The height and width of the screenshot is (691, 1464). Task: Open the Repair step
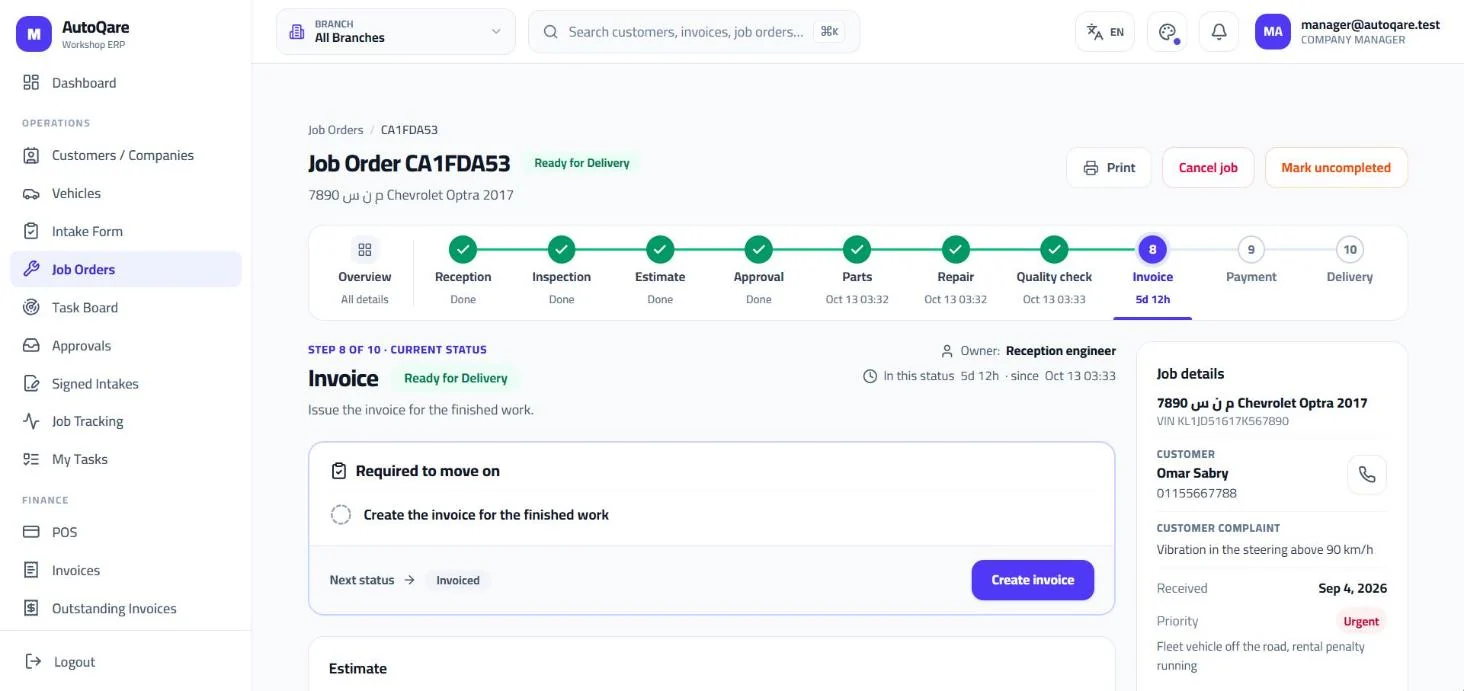tap(955, 273)
